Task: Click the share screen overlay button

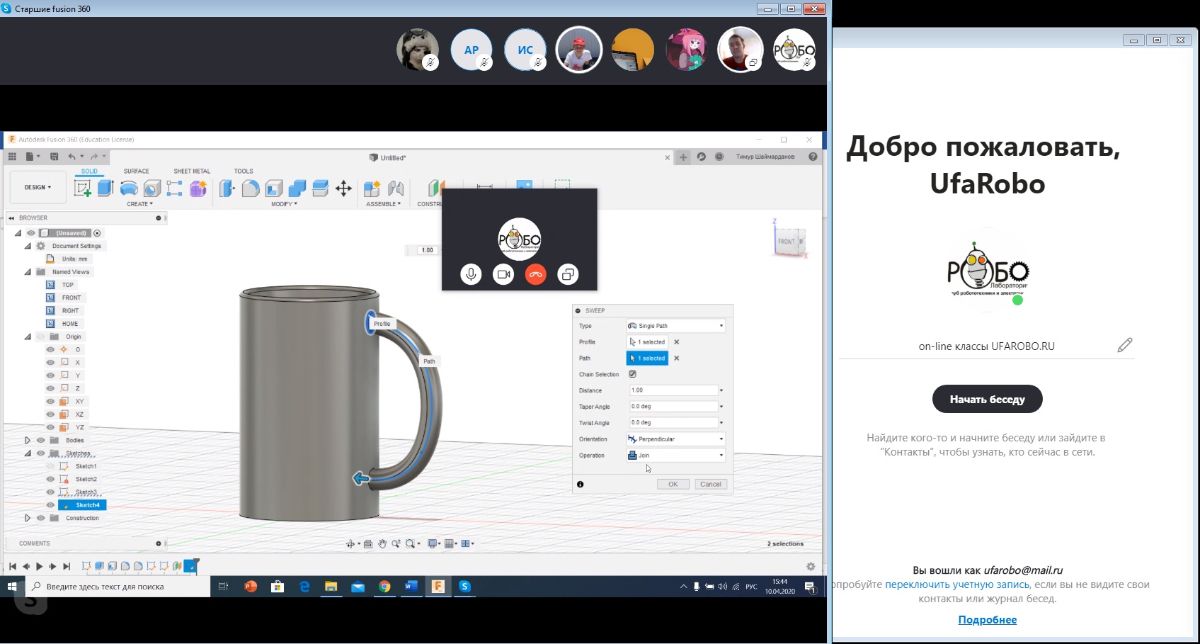Action: coord(568,274)
